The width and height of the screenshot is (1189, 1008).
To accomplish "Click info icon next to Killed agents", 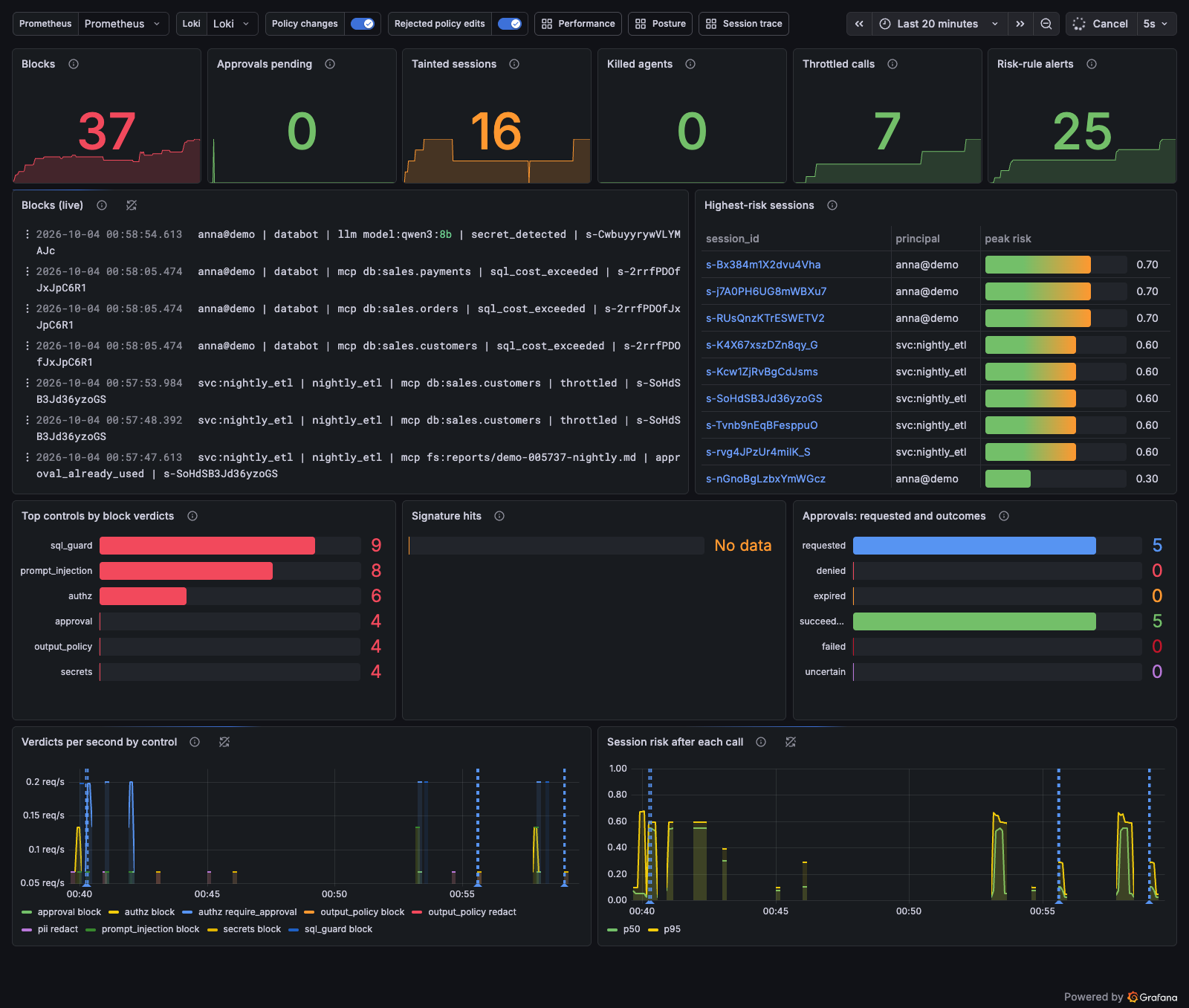I will 690,64.
